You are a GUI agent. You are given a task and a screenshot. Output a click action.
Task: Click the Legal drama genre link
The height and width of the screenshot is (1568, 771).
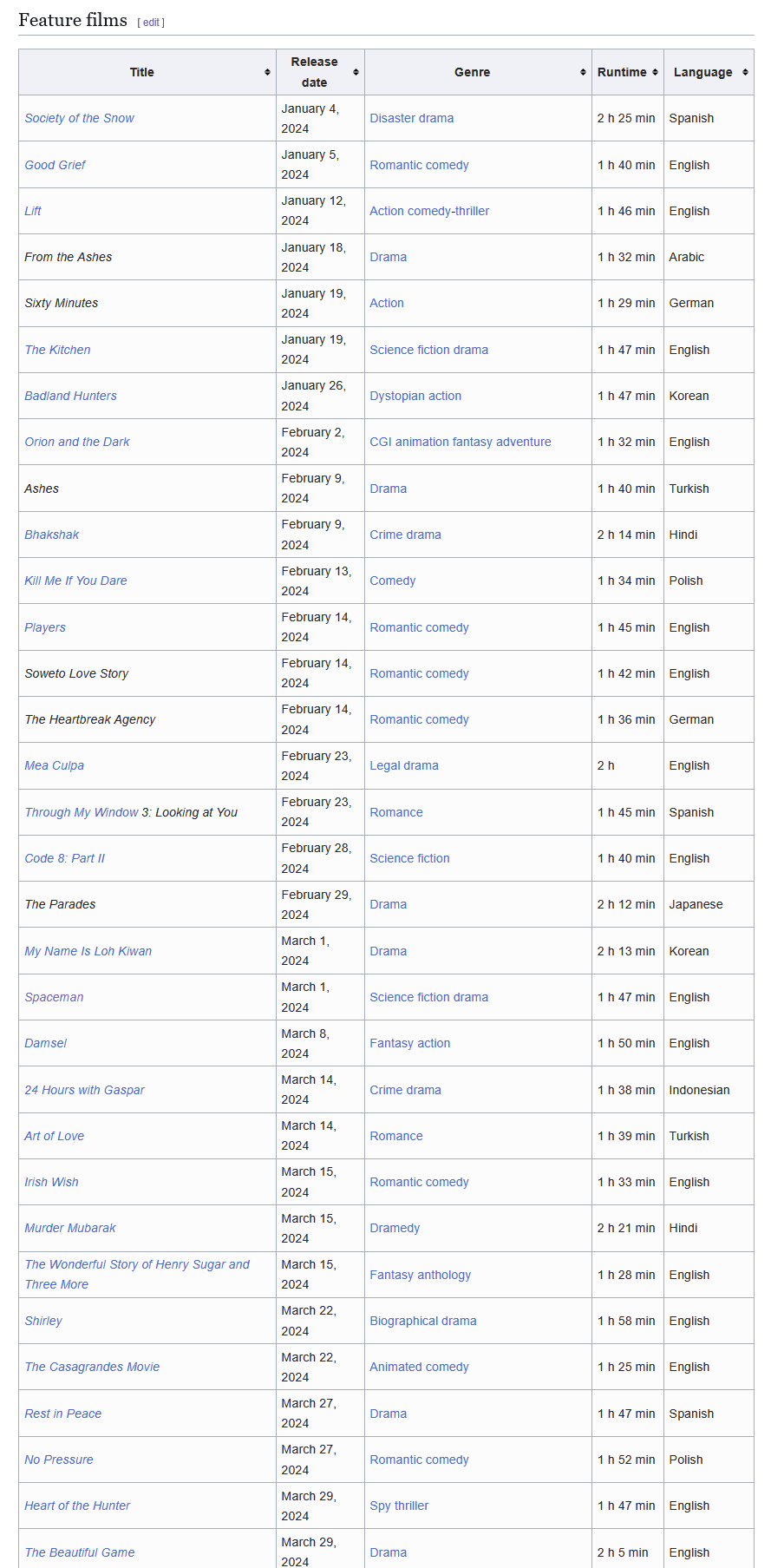coord(403,765)
